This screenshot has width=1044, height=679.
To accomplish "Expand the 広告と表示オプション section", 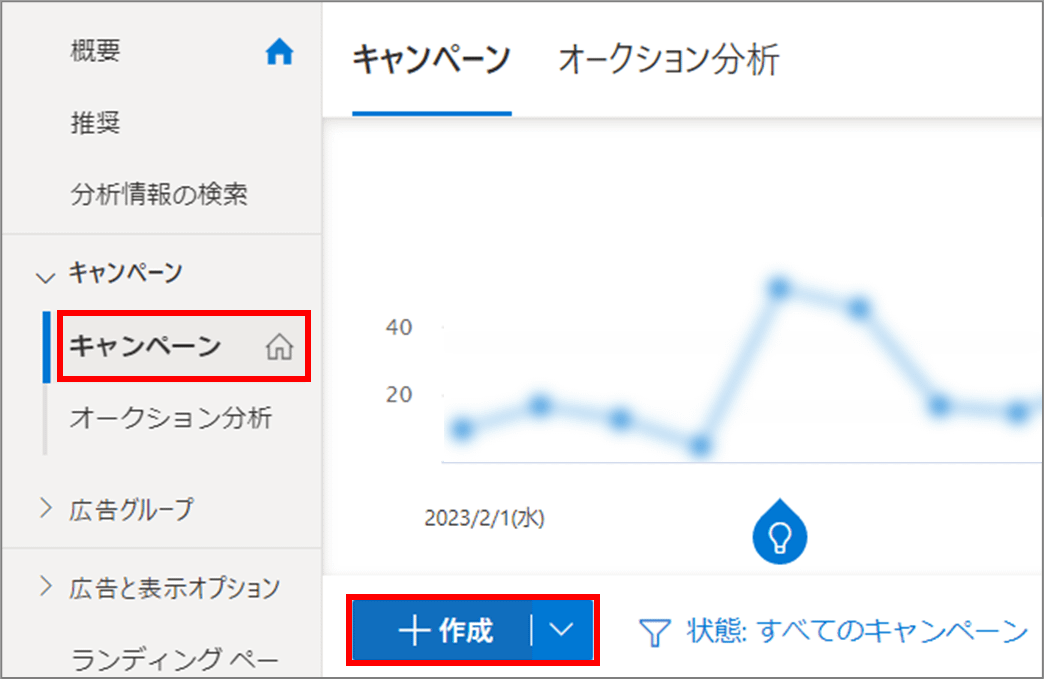I will point(45,587).
